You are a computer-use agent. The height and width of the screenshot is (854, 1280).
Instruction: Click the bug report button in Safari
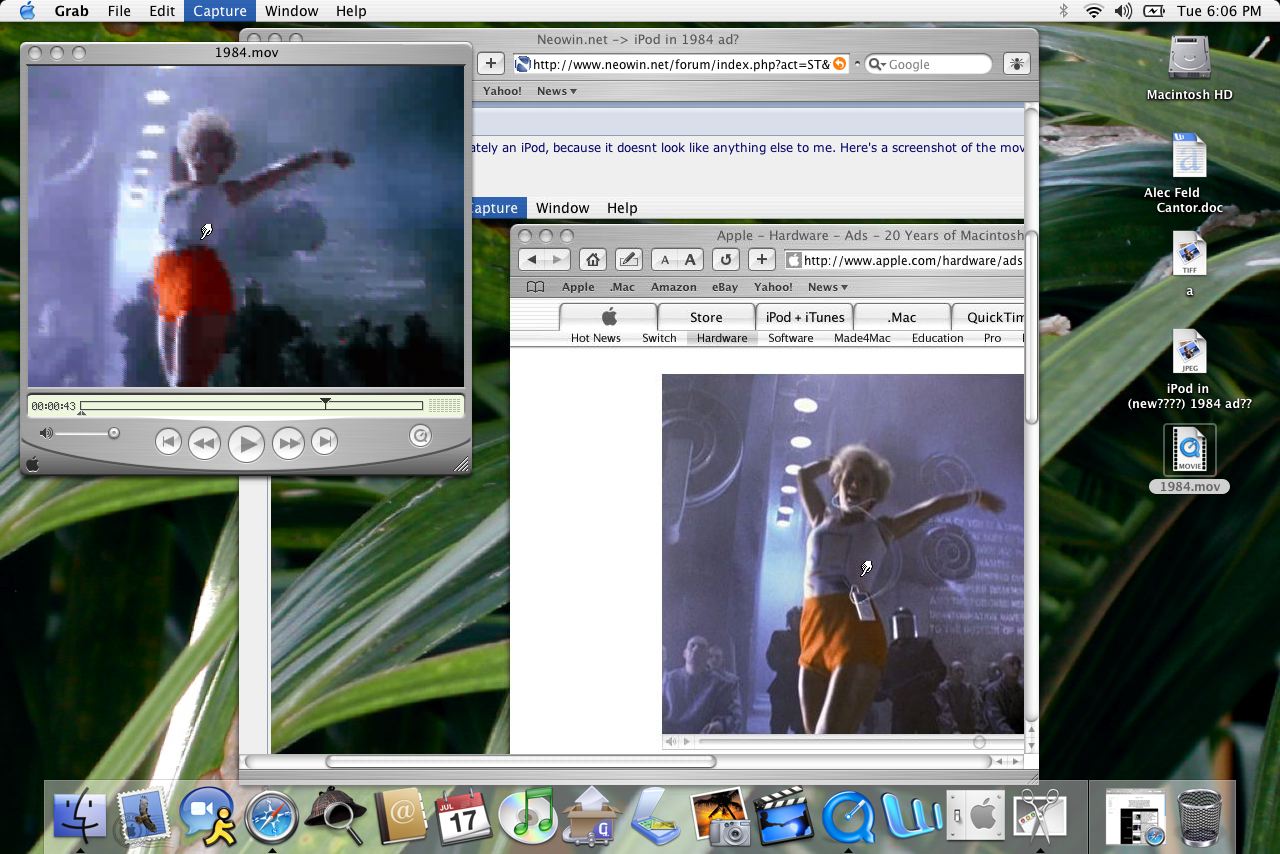coord(1017,64)
